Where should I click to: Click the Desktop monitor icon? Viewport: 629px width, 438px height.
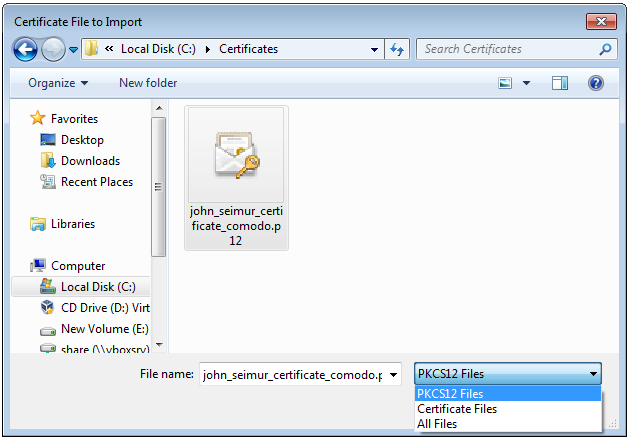point(48,140)
